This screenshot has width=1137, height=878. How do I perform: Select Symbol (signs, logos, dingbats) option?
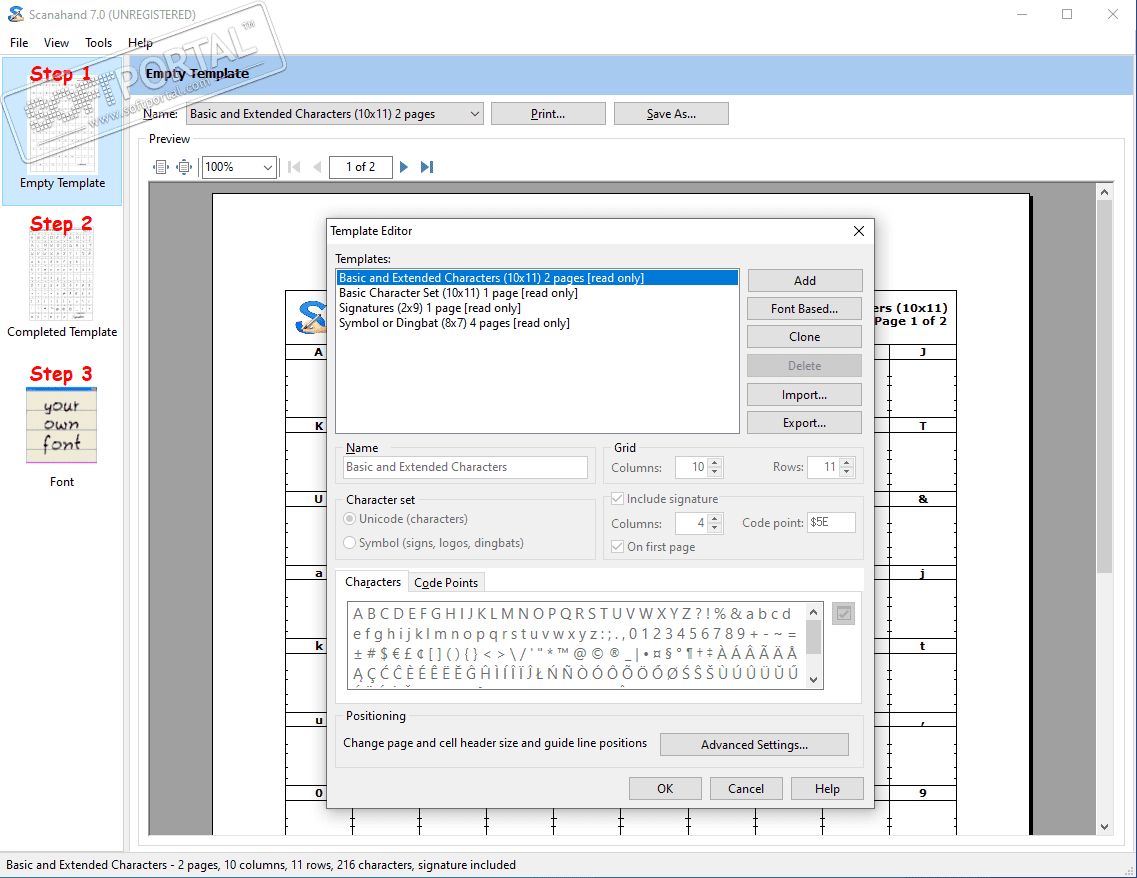coord(350,543)
